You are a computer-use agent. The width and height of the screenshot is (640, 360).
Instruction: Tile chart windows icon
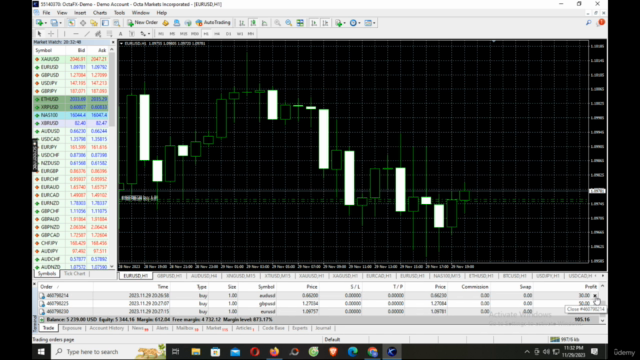(x=300, y=23)
